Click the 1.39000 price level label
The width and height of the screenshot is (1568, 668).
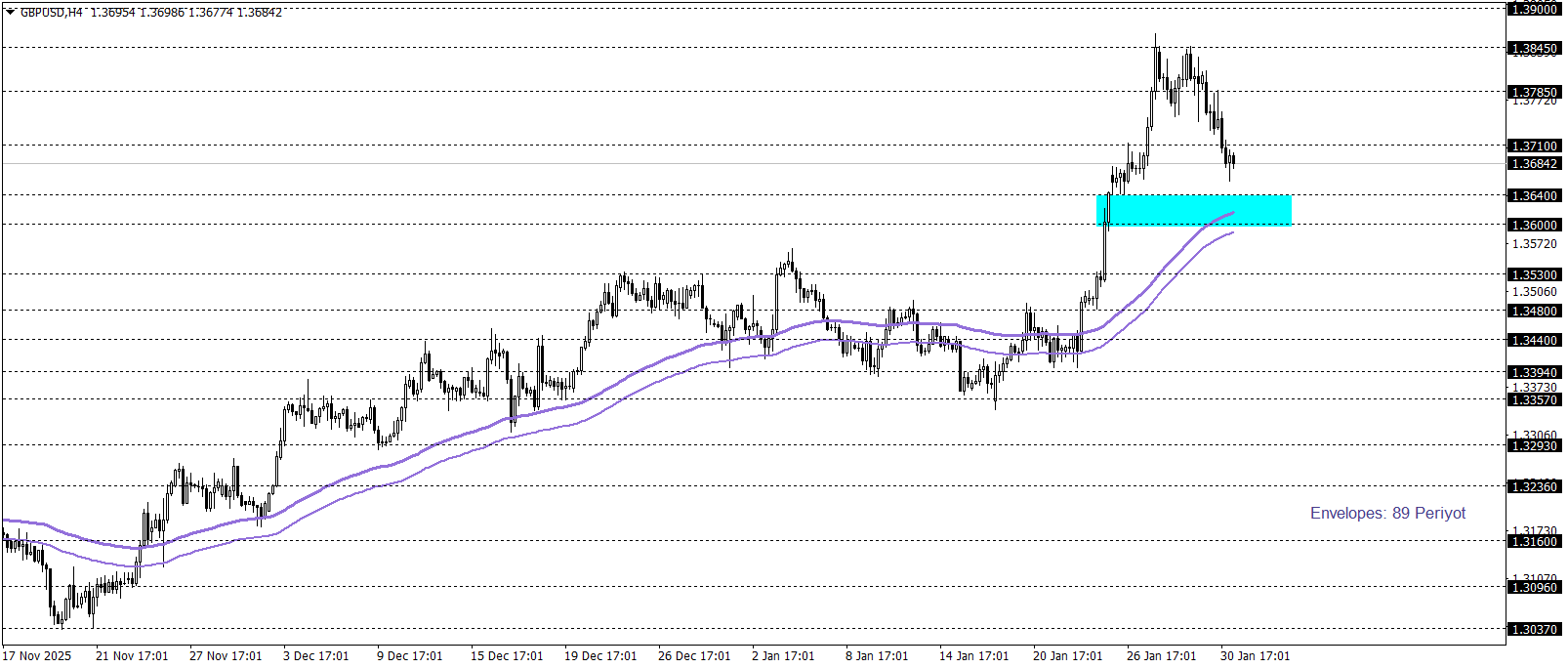coord(1534,9)
